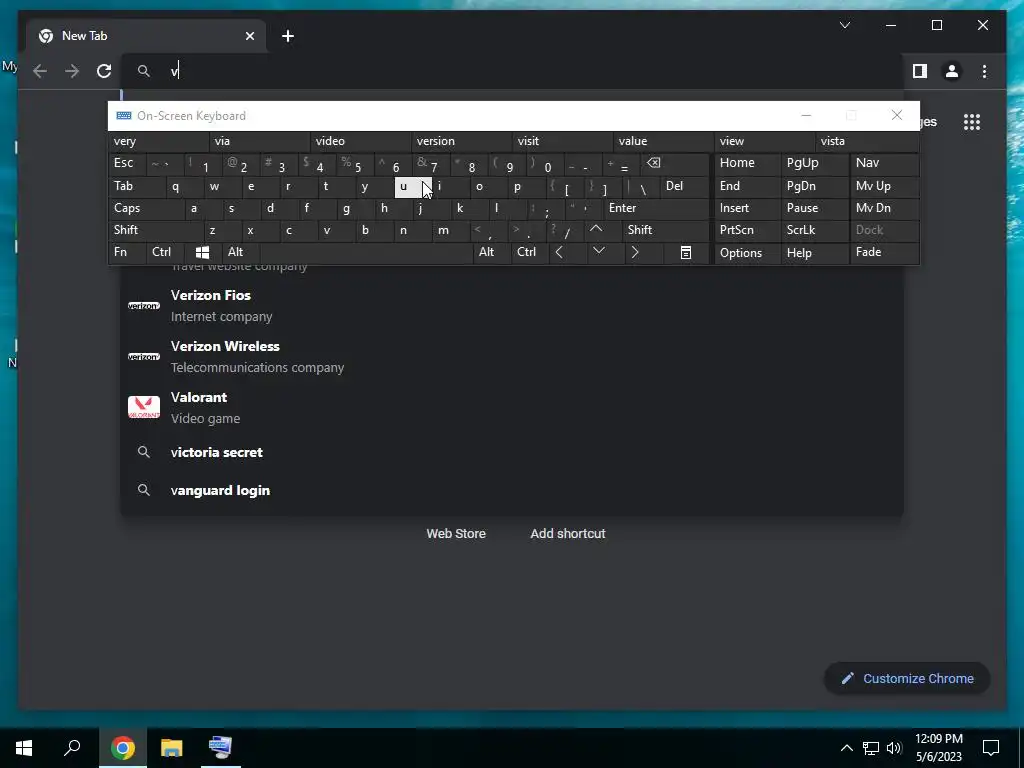The image size is (1024, 768).
Task: Toggle the left Shift key
Action: click(156, 230)
